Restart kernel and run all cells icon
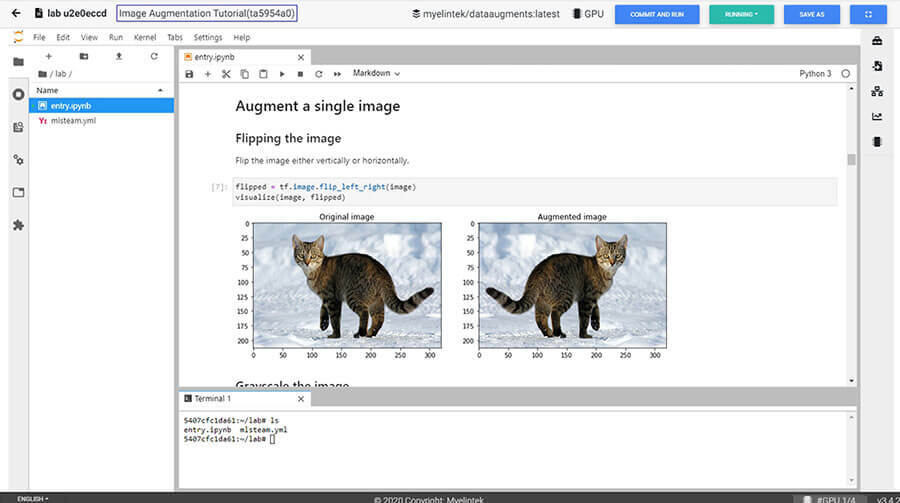This screenshot has height=503, width=900. [x=337, y=74]
